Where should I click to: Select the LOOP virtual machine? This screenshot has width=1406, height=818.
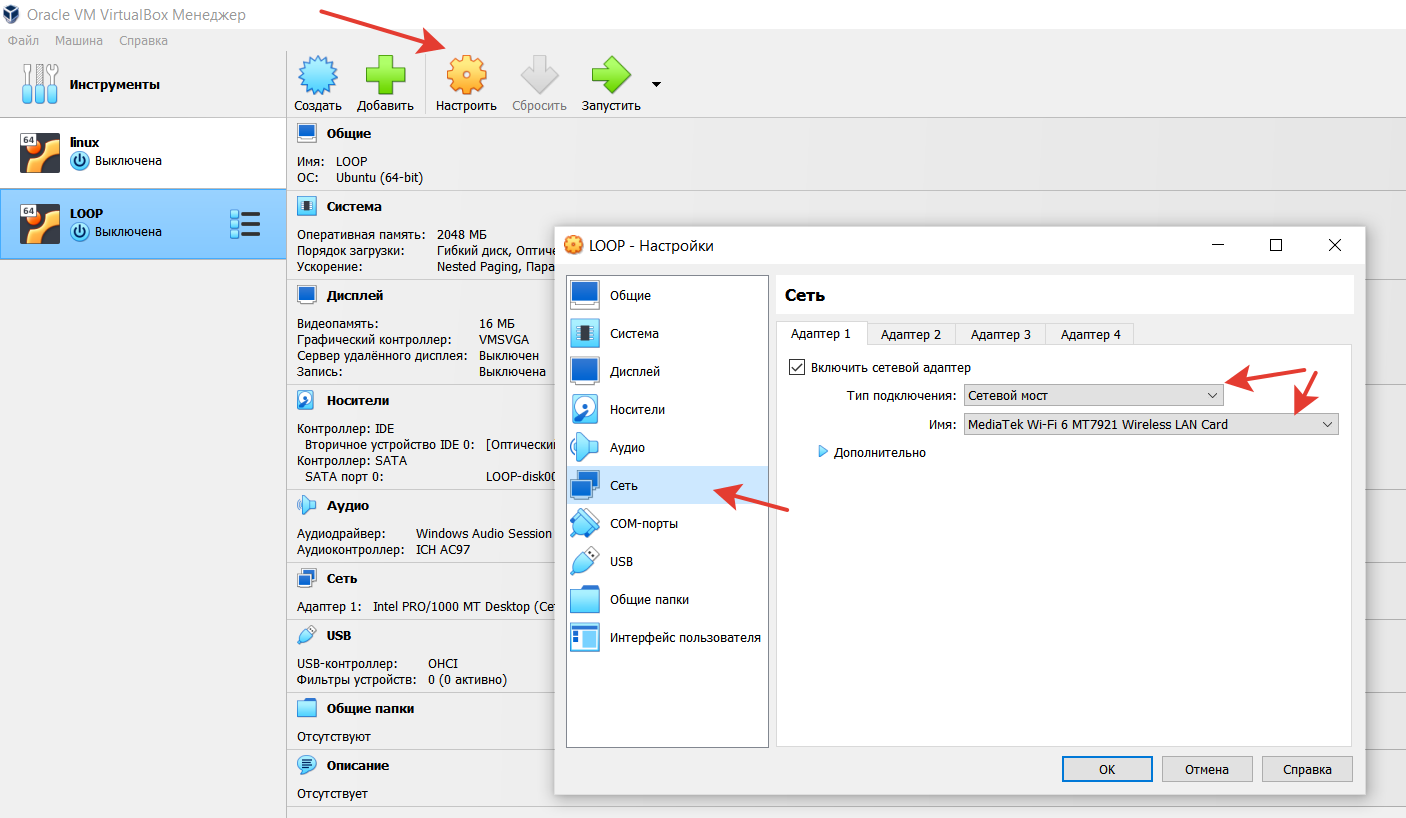pyautogui.click(x=143, y=223)
